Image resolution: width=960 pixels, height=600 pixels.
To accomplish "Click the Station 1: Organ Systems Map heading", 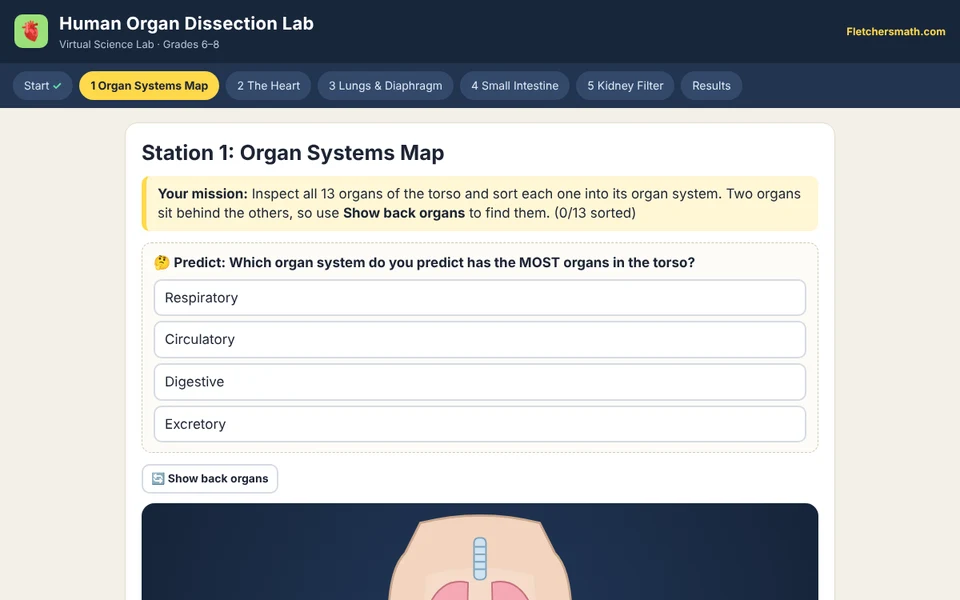I will click(293, 152).
